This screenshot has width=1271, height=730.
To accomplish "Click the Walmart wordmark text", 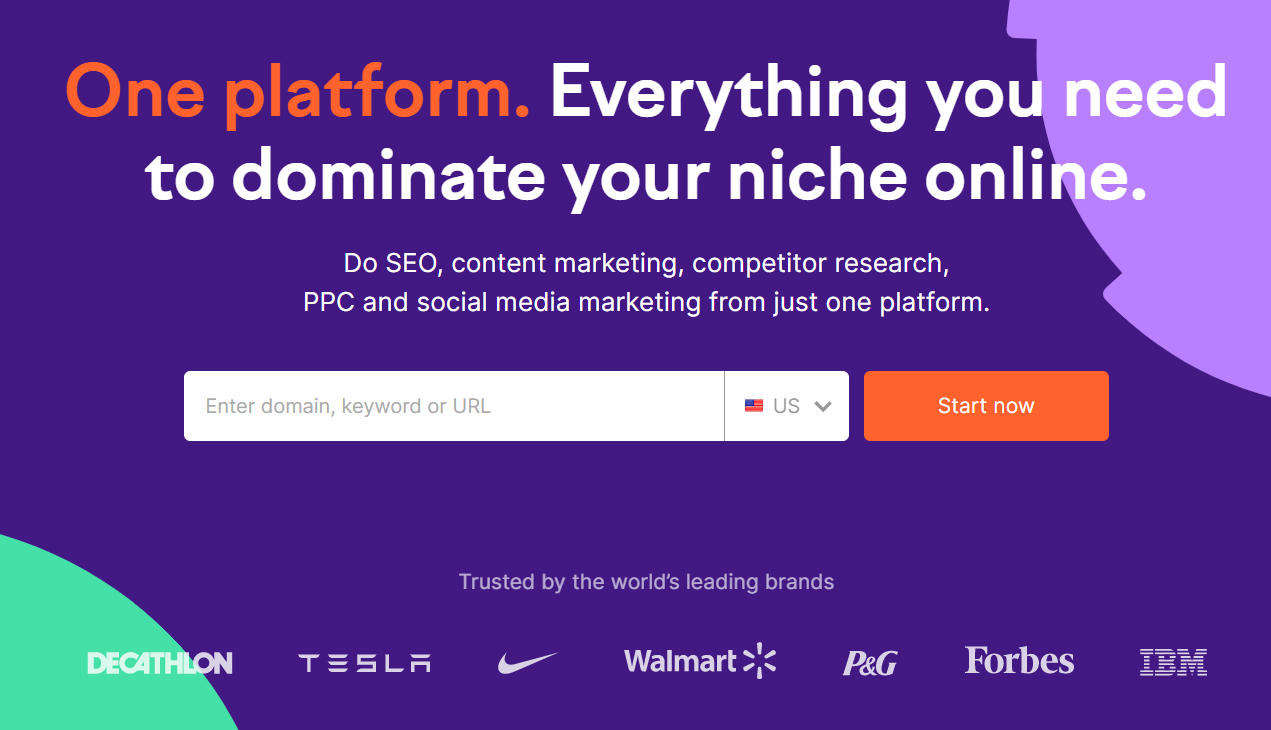I will tap(679, 661).
